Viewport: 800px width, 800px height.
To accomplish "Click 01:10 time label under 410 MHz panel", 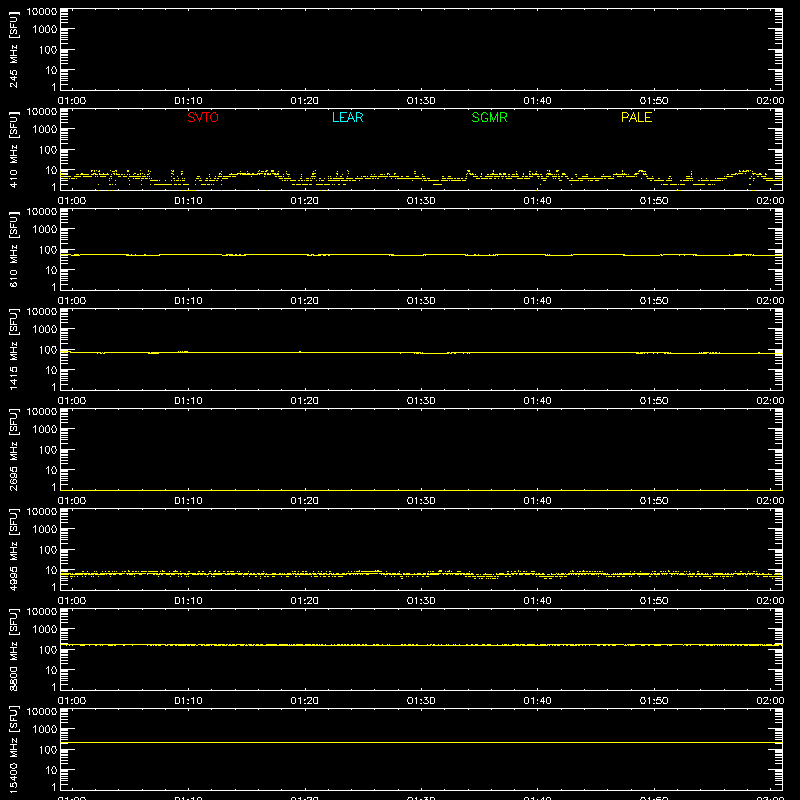I will click(188, 201).
